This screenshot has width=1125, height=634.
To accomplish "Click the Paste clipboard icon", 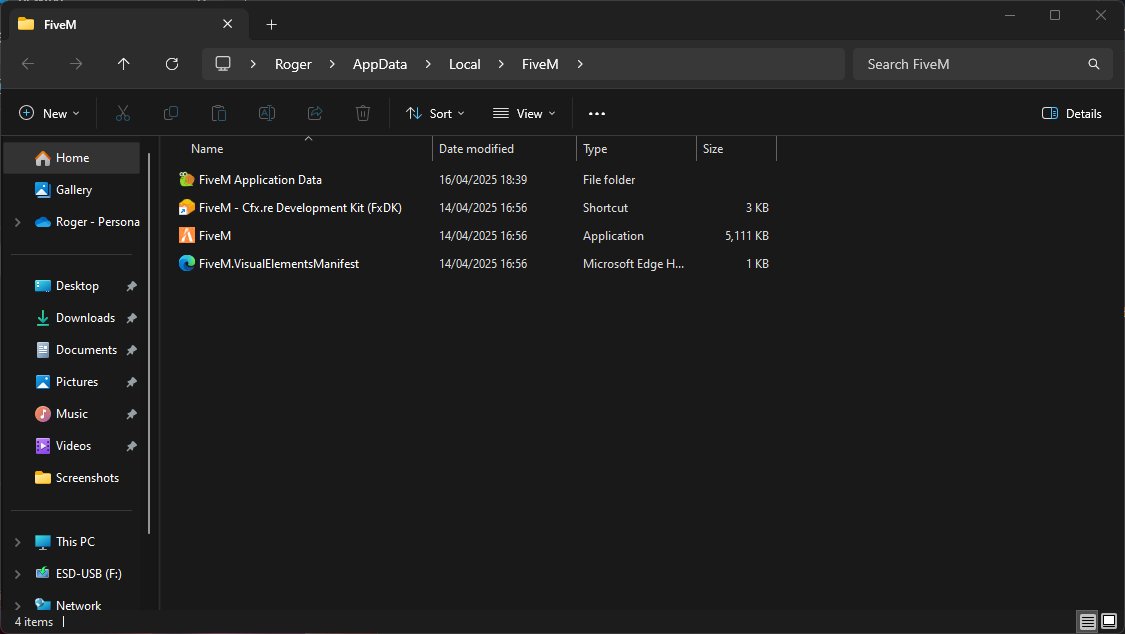I will tap(219, 113).
